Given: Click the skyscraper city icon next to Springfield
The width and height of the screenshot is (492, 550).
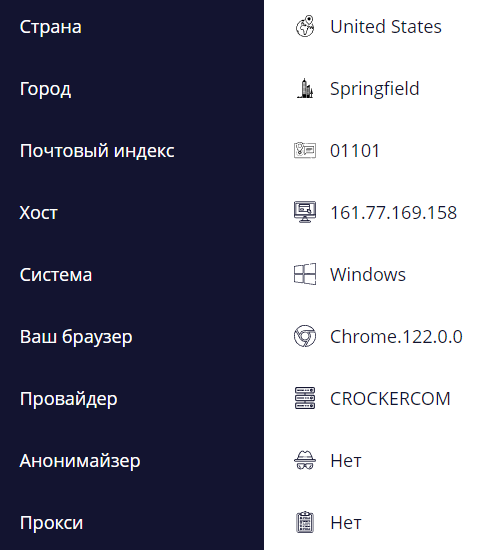Looking at the screenshot, I should coord(305,88).
